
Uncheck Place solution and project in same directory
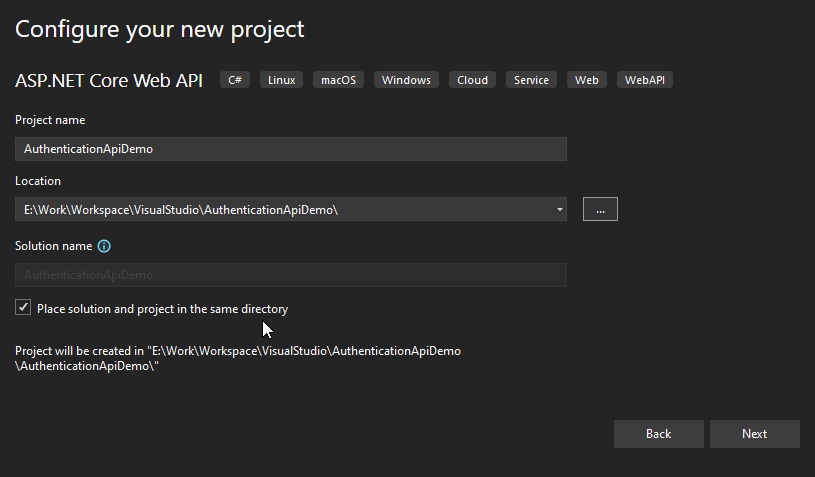tap(23, 308)
